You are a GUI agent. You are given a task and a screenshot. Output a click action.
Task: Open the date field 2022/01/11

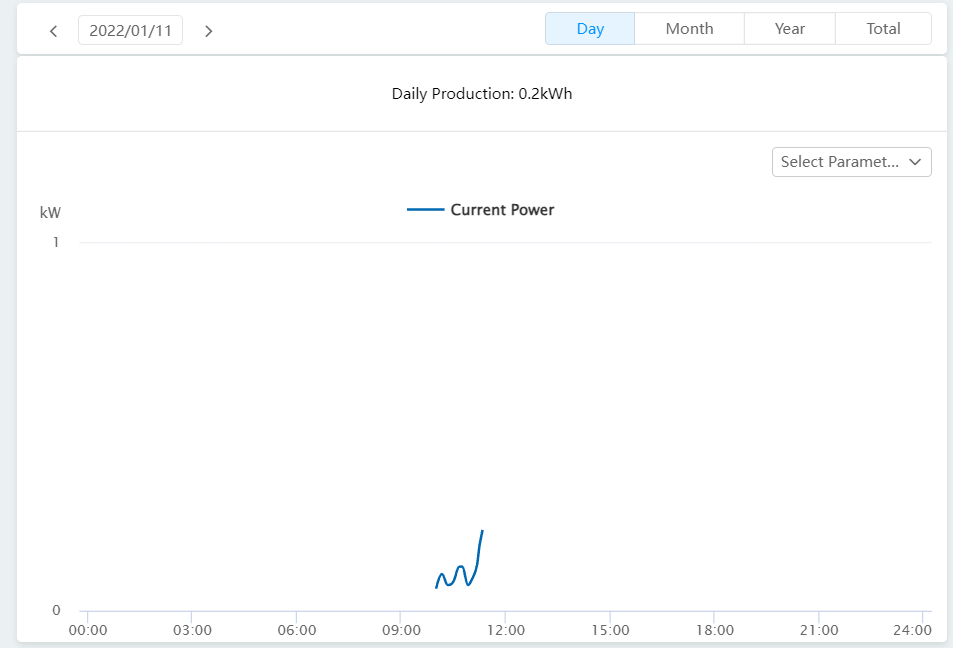coord(130,30)
